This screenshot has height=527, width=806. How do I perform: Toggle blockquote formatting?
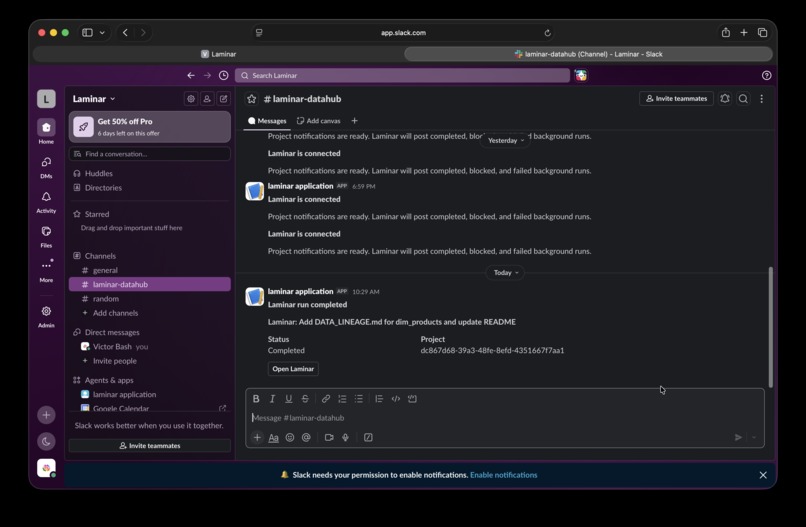click(x=379, y=398)
